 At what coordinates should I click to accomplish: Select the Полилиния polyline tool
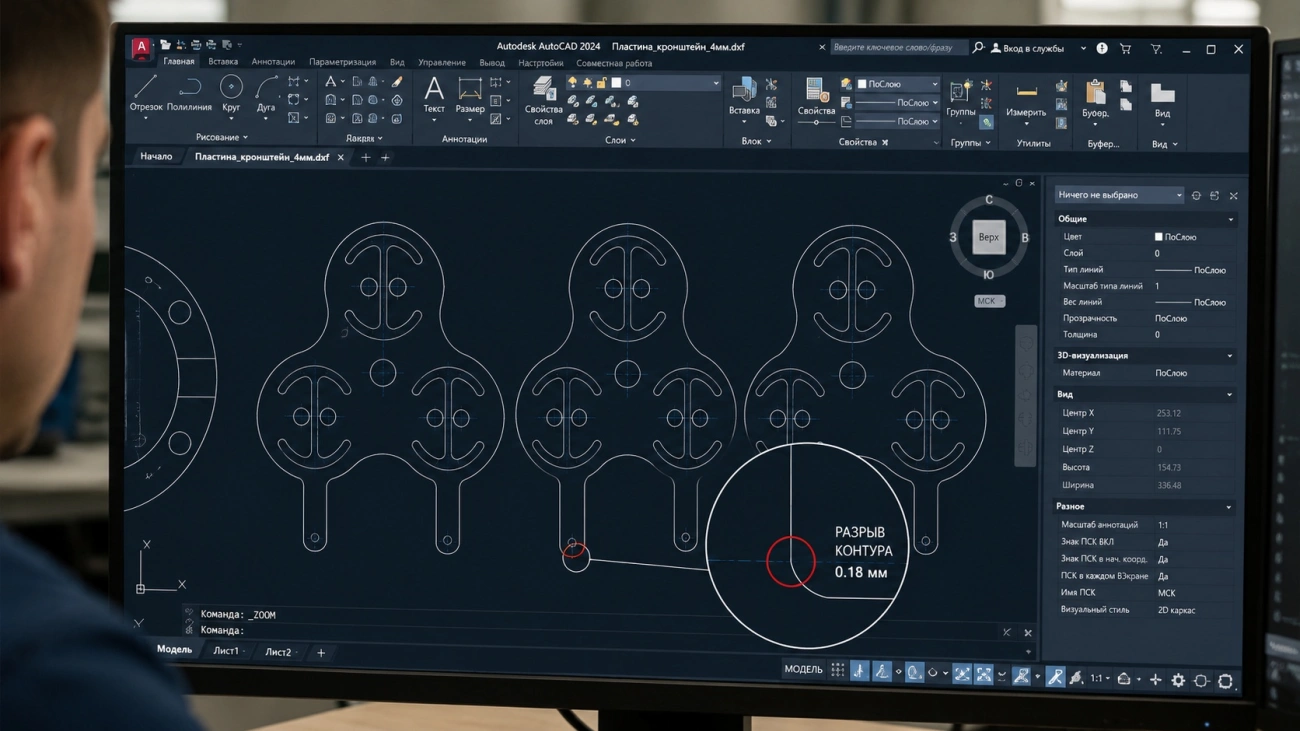tap(189, 93)
